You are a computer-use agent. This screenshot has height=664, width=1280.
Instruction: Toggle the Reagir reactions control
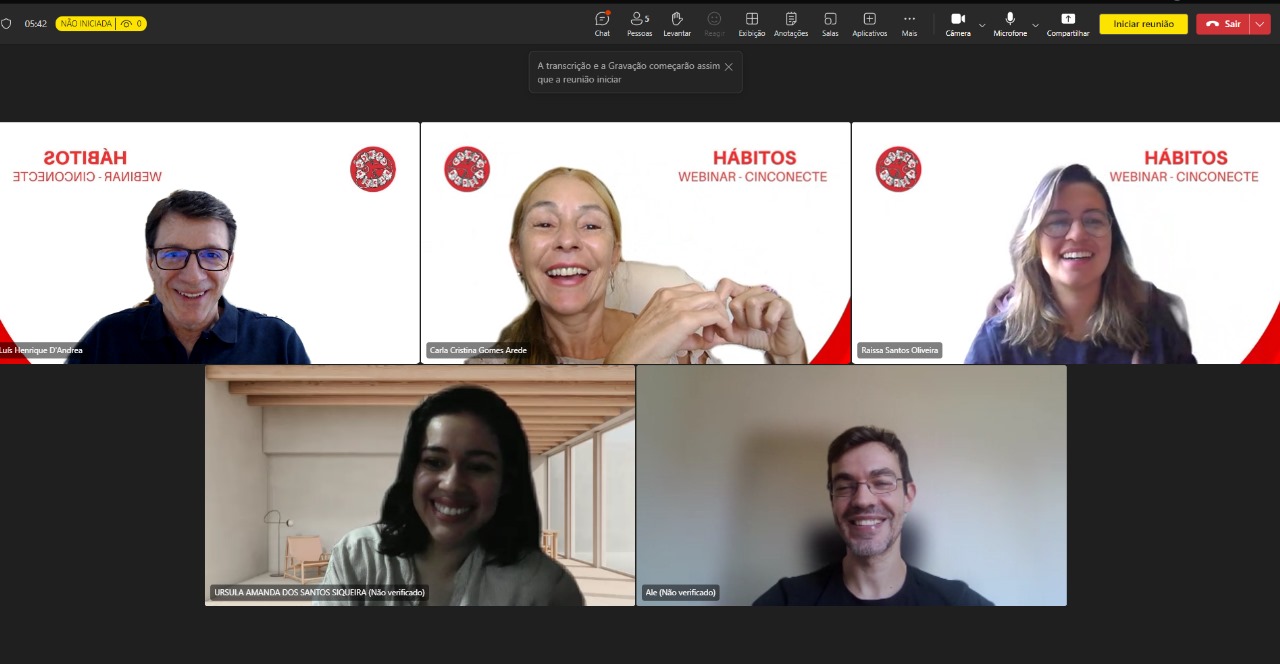tap(714, 22)
